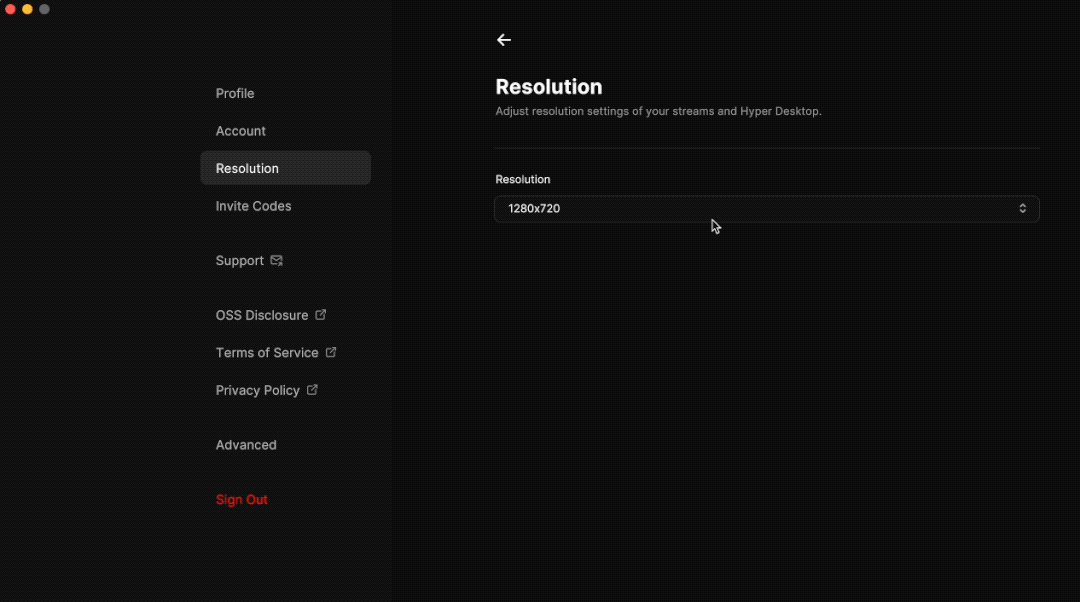This screenshot has height=602, width=1080.
Task: Click the back arrow above Resolution heading
Action: [504, 40]
